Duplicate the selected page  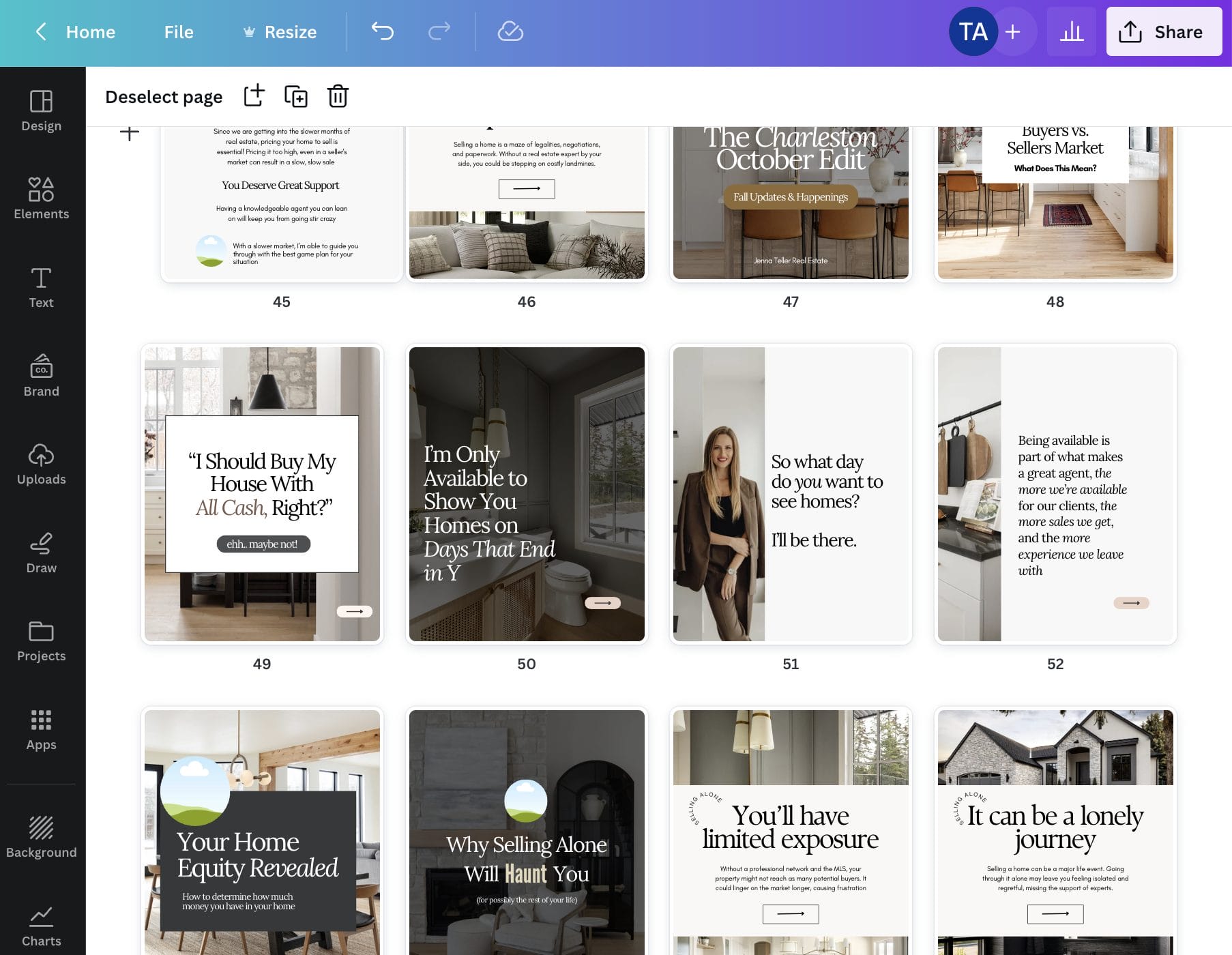[296, 96]
